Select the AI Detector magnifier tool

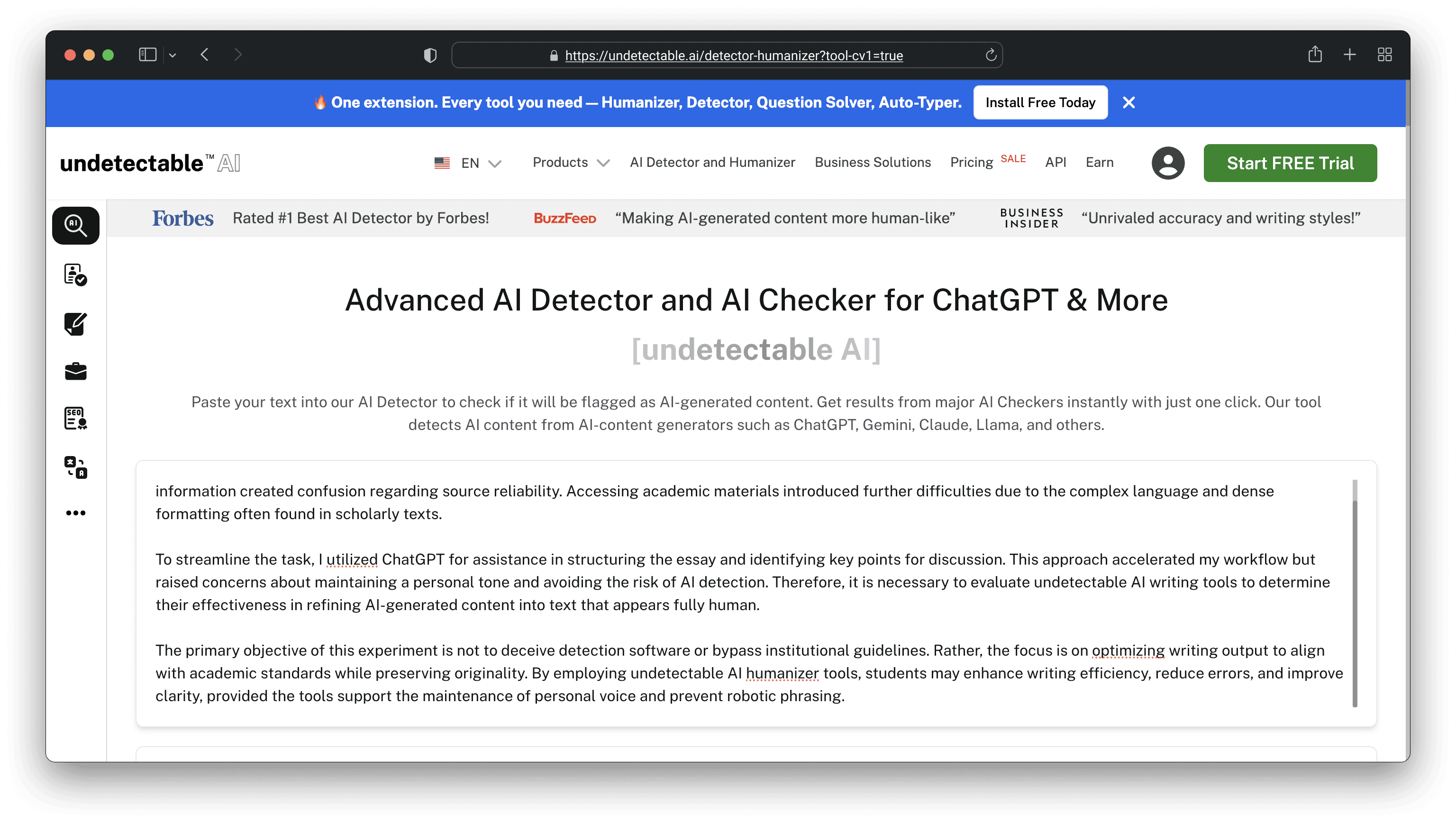click(x=75, y=225)
